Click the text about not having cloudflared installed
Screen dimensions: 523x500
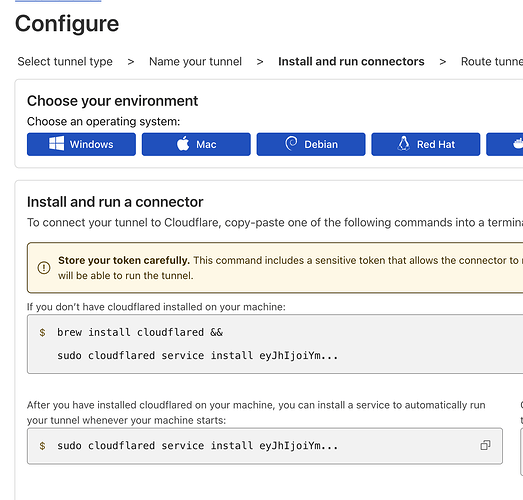pos(156,307)
